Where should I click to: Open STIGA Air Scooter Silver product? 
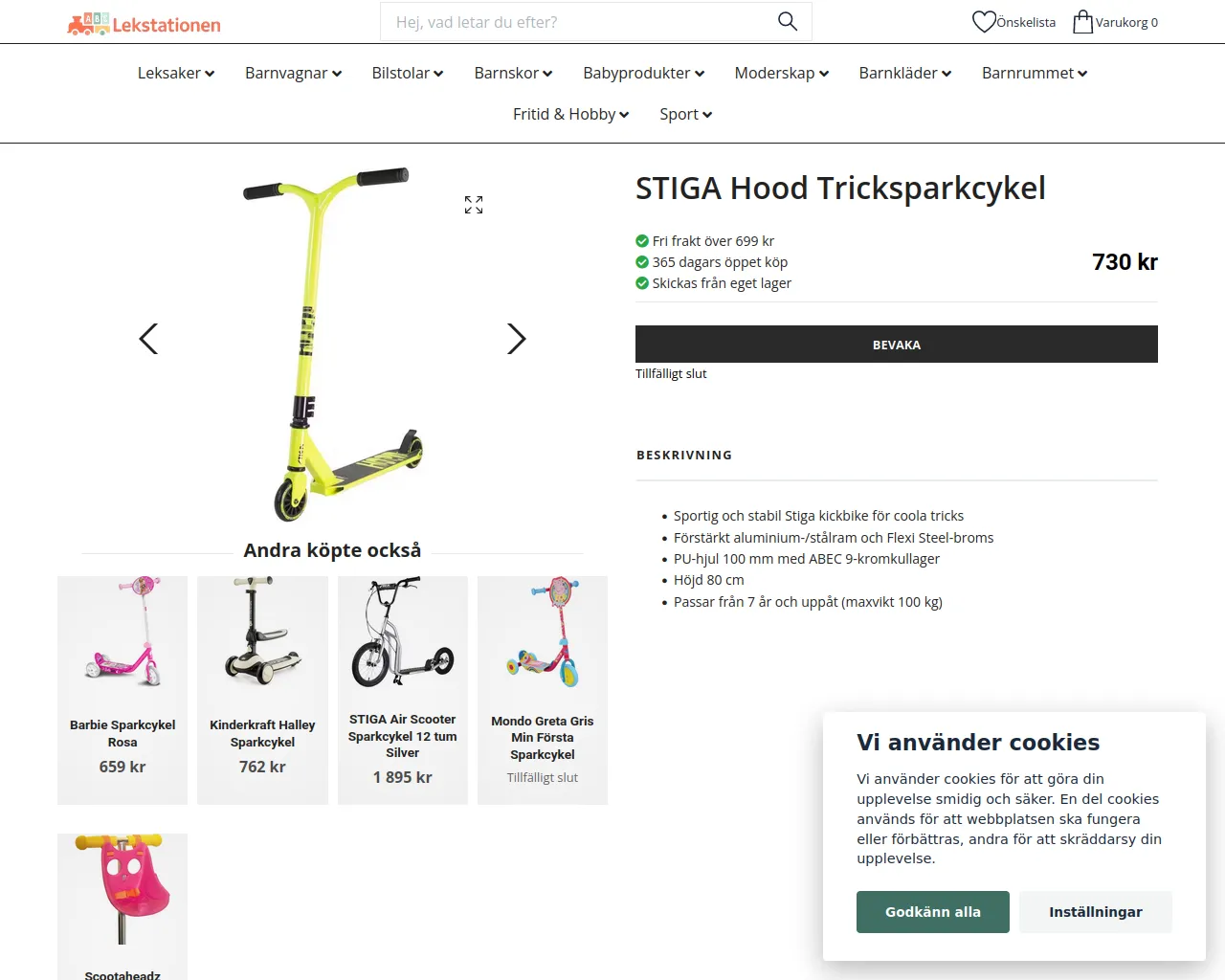click(x=403, y=690)
